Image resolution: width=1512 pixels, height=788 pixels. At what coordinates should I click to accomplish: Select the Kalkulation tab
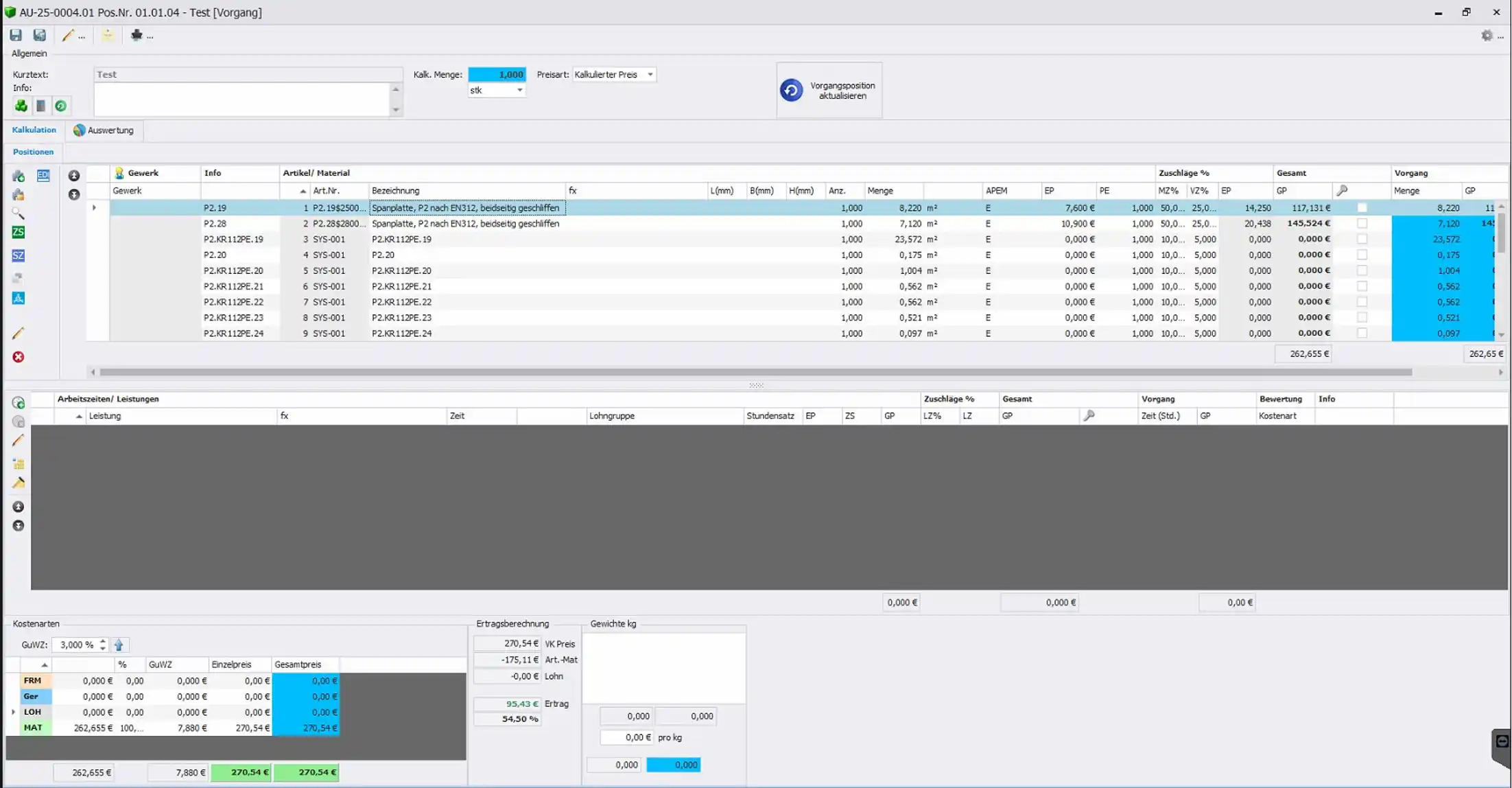click(x=34, y=130)
